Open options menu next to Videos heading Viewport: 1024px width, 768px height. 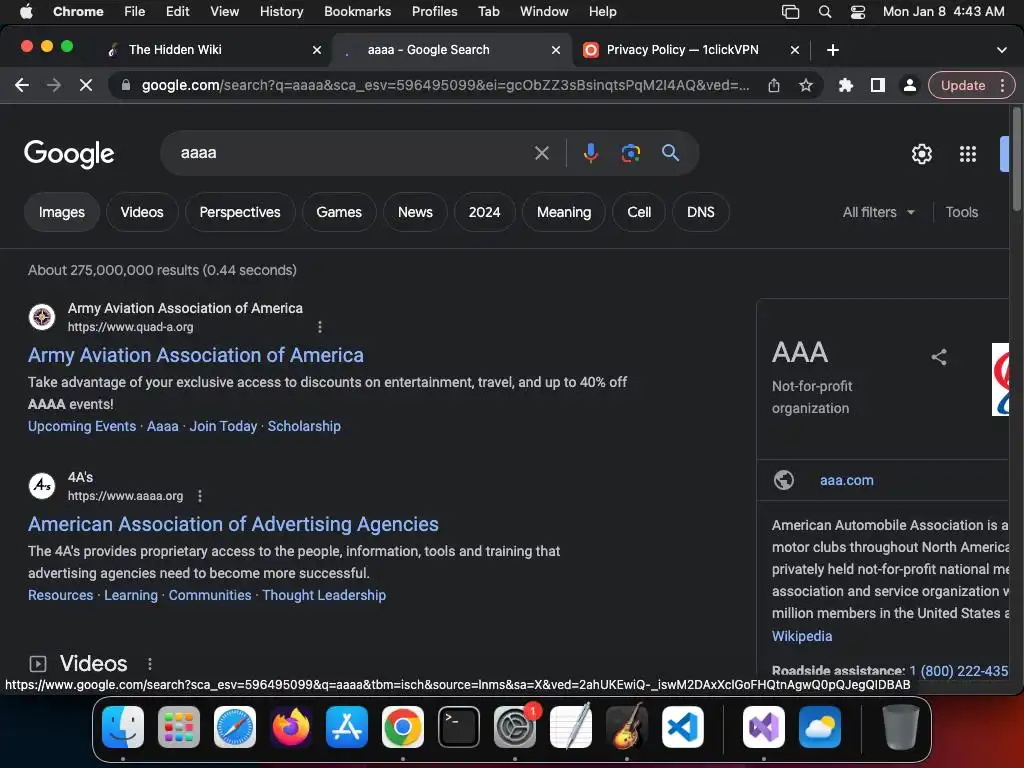tap(150, 664)
